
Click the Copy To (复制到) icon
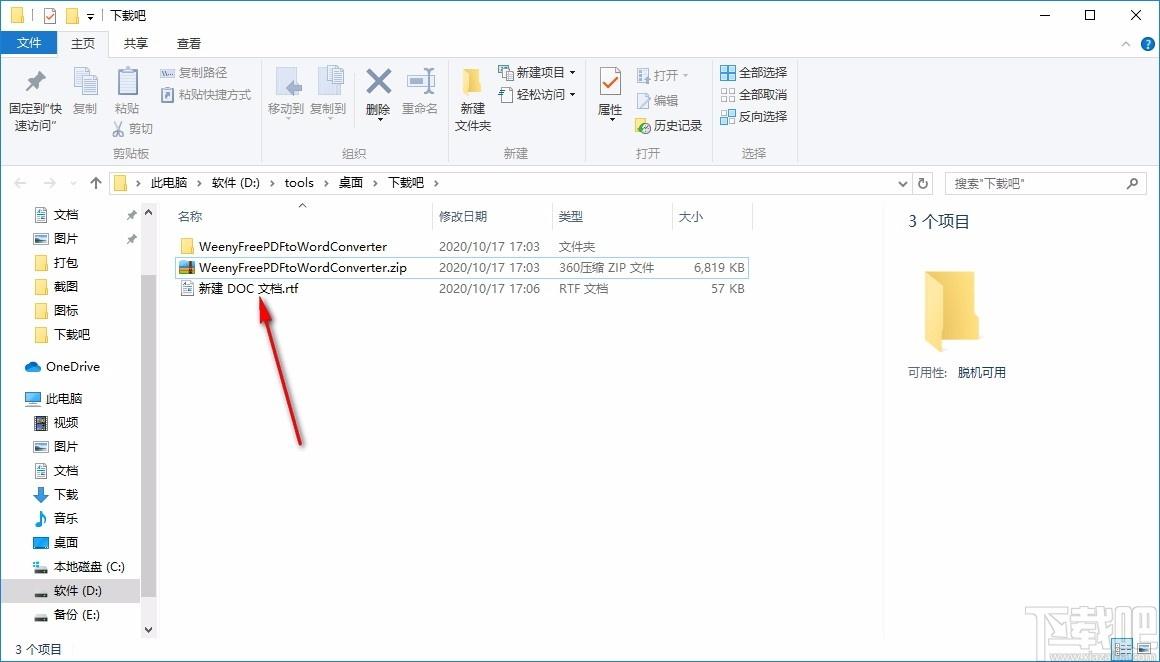click(330, 81)
